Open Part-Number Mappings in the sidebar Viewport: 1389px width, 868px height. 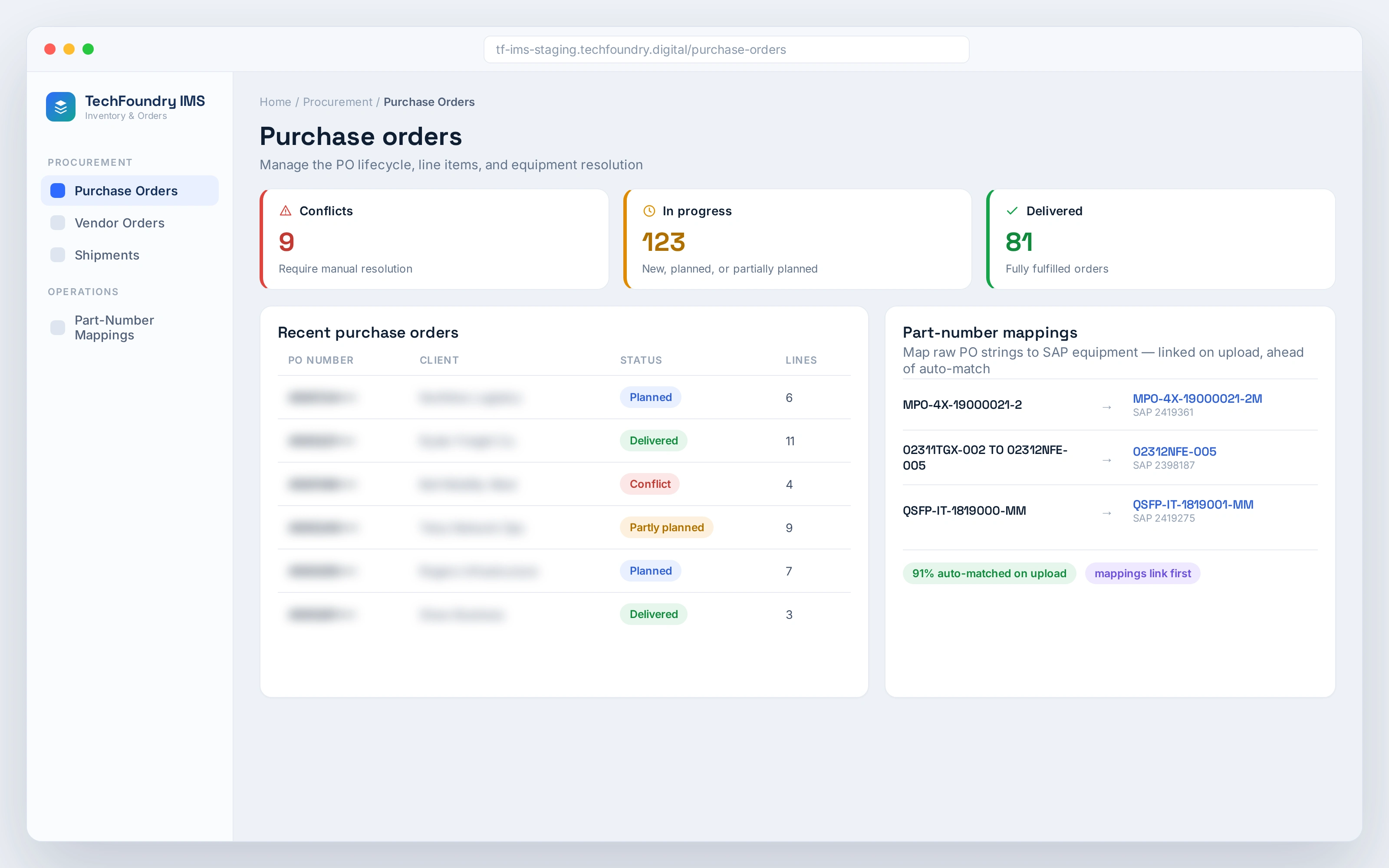(130, 328)
